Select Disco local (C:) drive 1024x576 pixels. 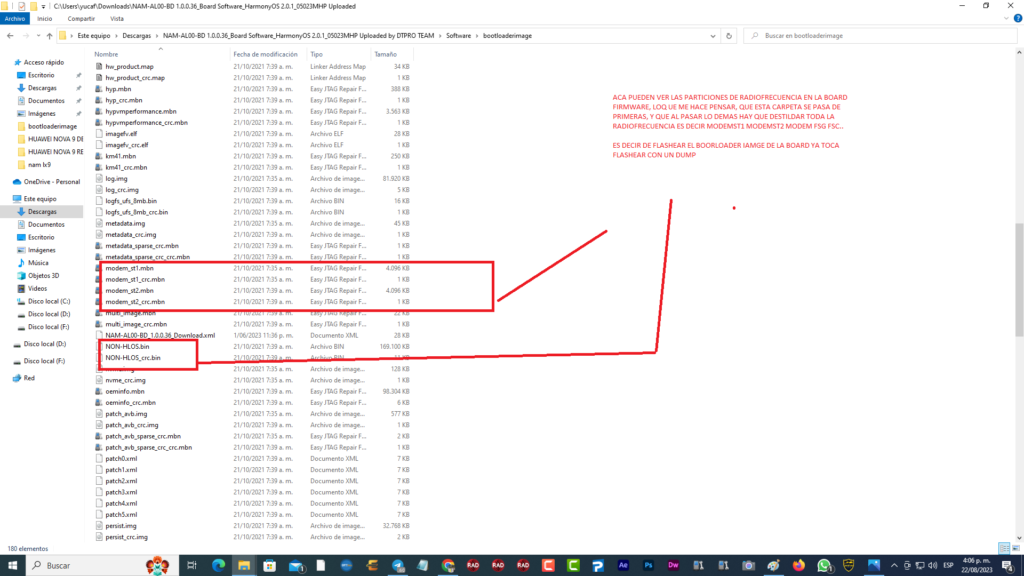(49, 301)
